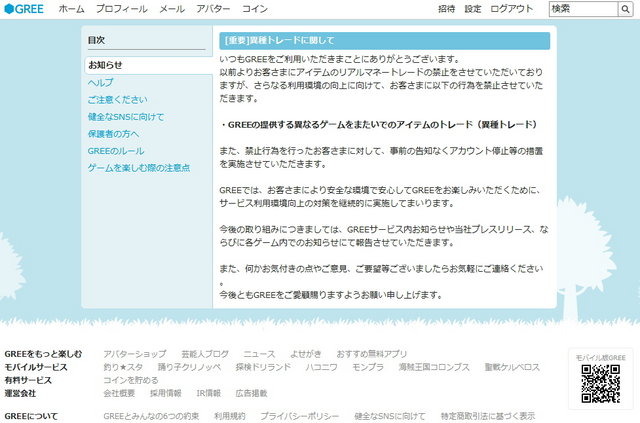Screen dimensions: 640x423
Task: Select お知らせ in the sidebar
Action: [149, 65]
